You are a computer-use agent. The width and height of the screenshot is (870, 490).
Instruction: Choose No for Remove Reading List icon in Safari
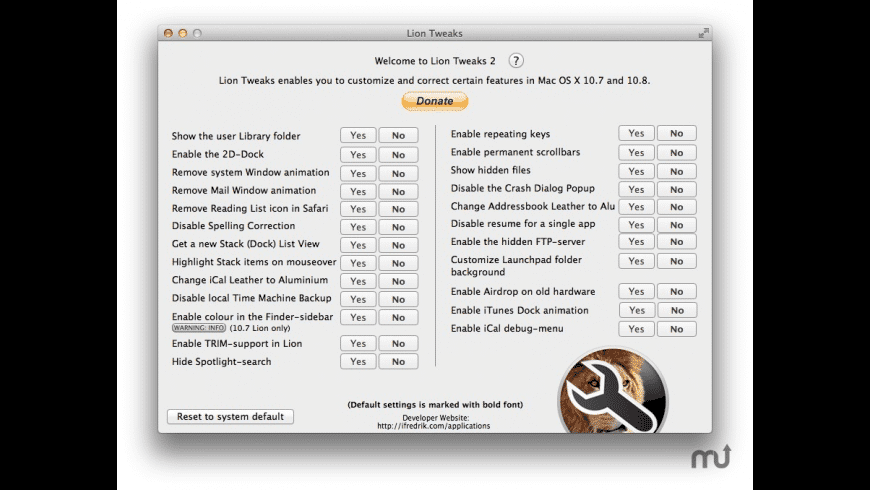[398, 209]
